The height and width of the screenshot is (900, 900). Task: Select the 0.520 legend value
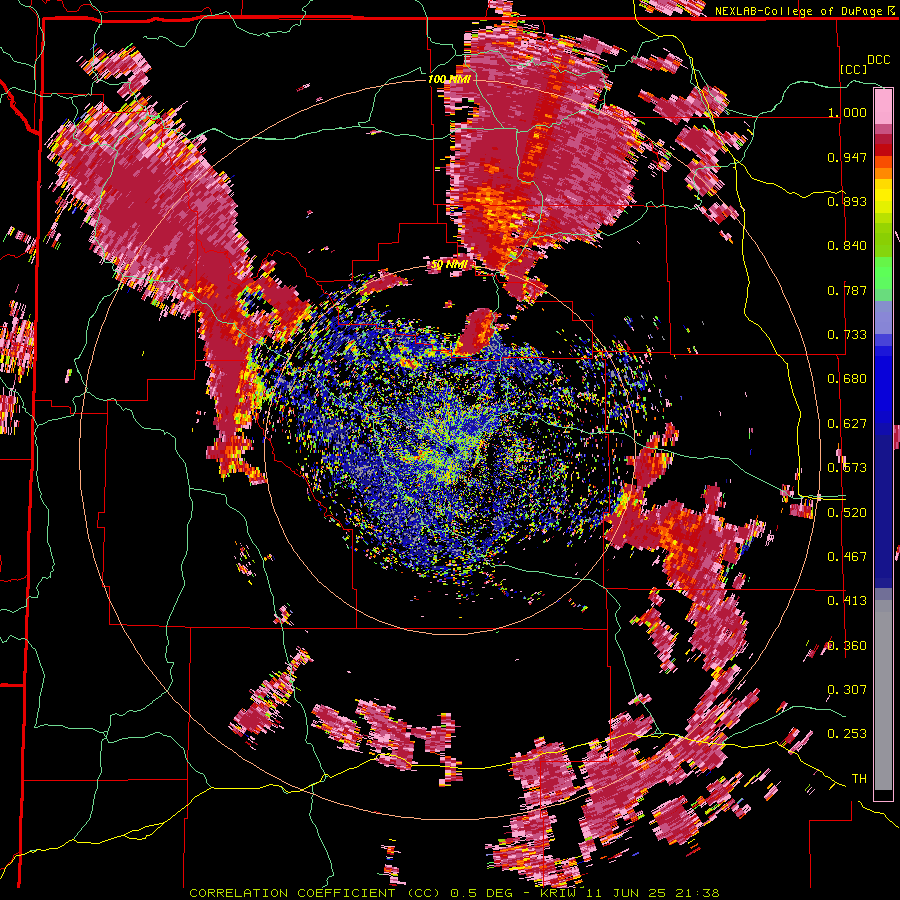click(847, 512)
